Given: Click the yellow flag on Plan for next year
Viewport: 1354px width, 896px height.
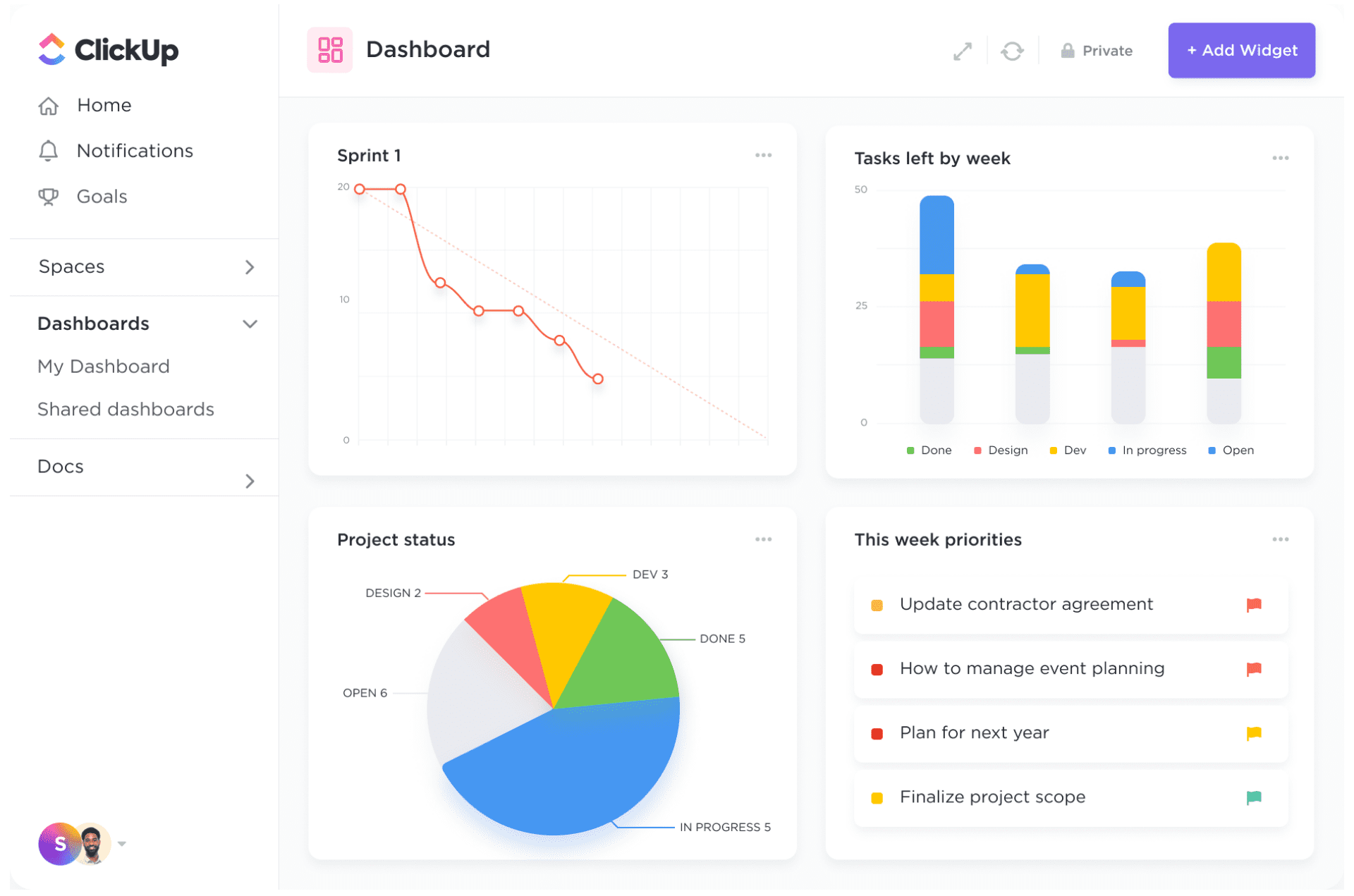Looking at the screenshot, I should point(1255,733).
